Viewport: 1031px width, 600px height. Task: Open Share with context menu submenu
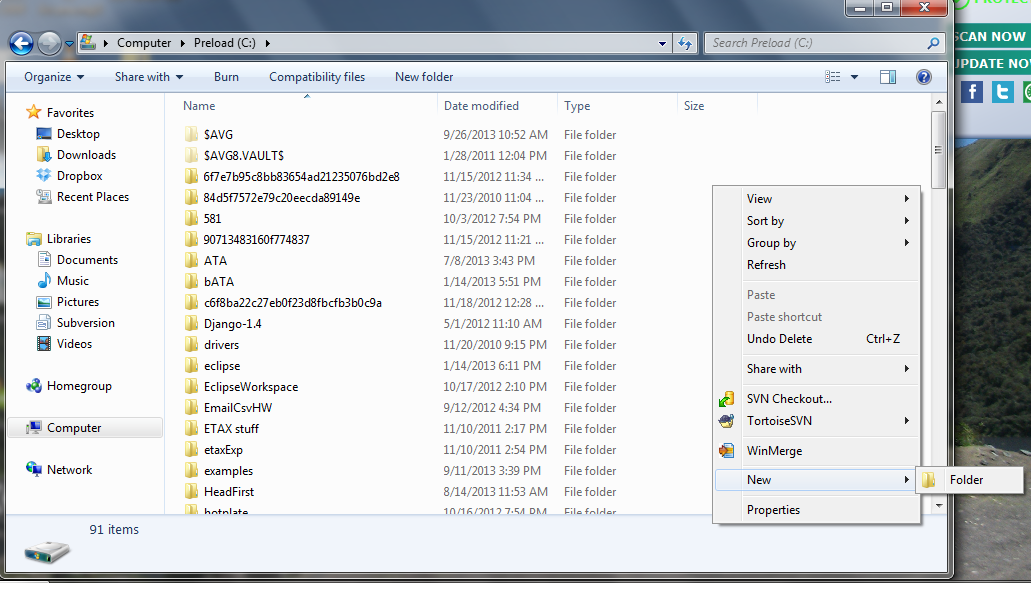[x=817, y=369]
